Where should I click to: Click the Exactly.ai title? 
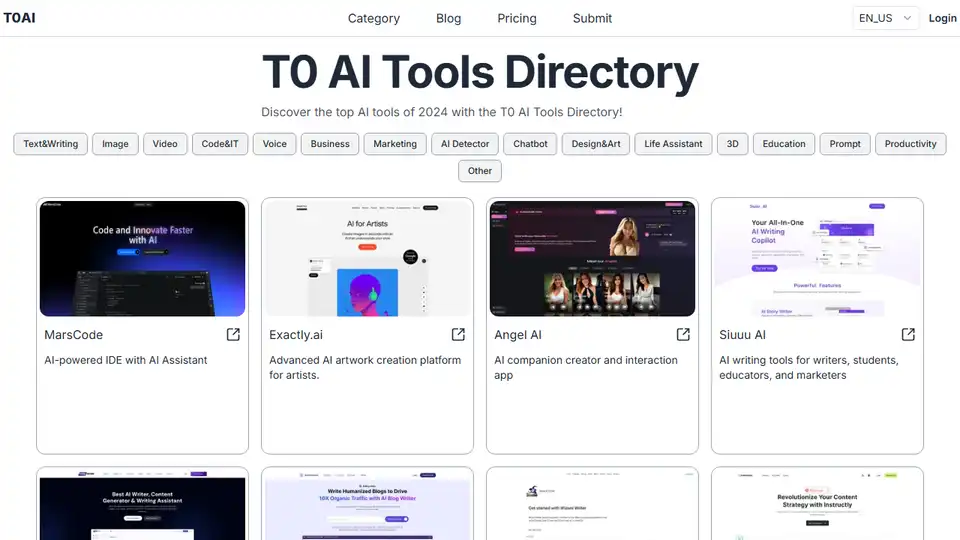pos(296,335)
